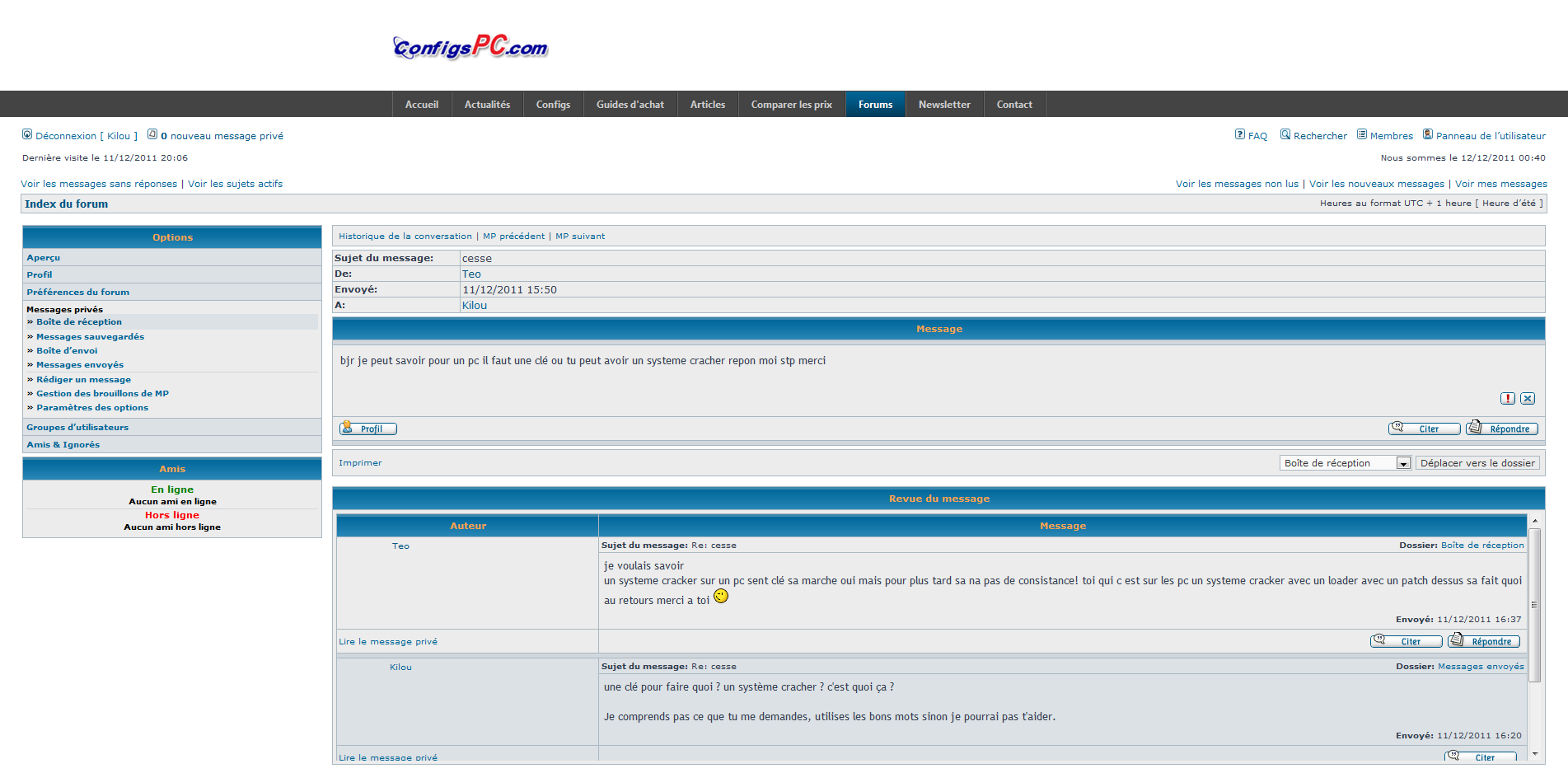This screenshot has height=773, width=1568.
Task: Click the Imprimer link
Action: (360, 463)
